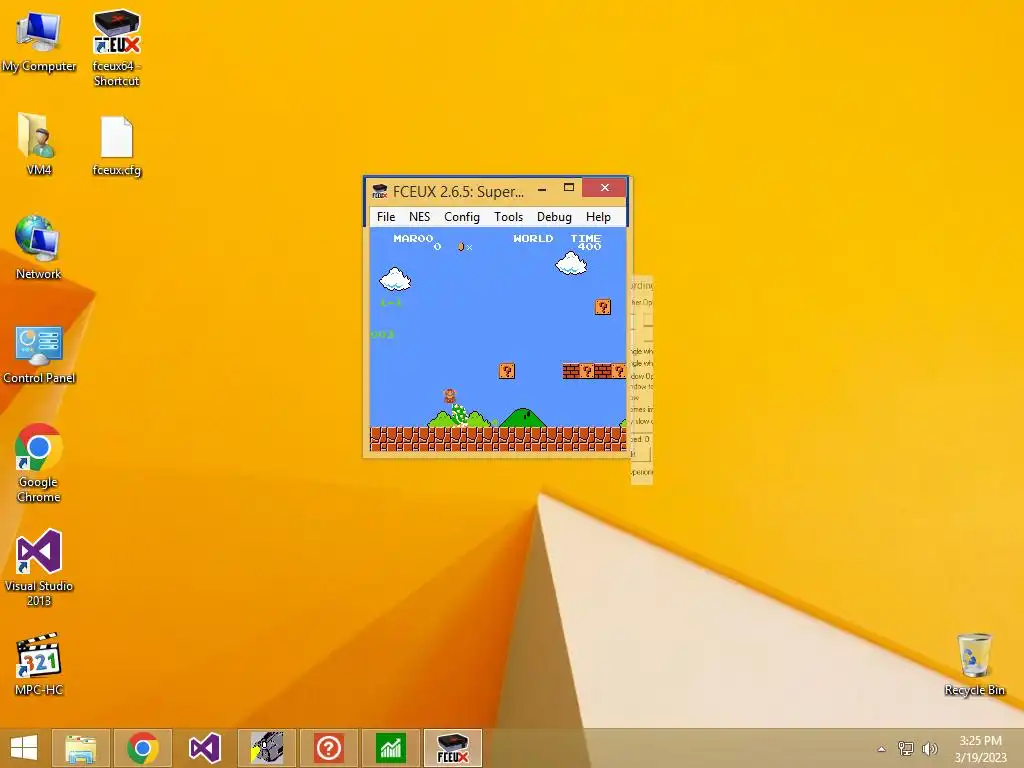Viewport: 1024px width, 768px height.
Task: Select the Network desktop icon
Action: pos(38,248)
